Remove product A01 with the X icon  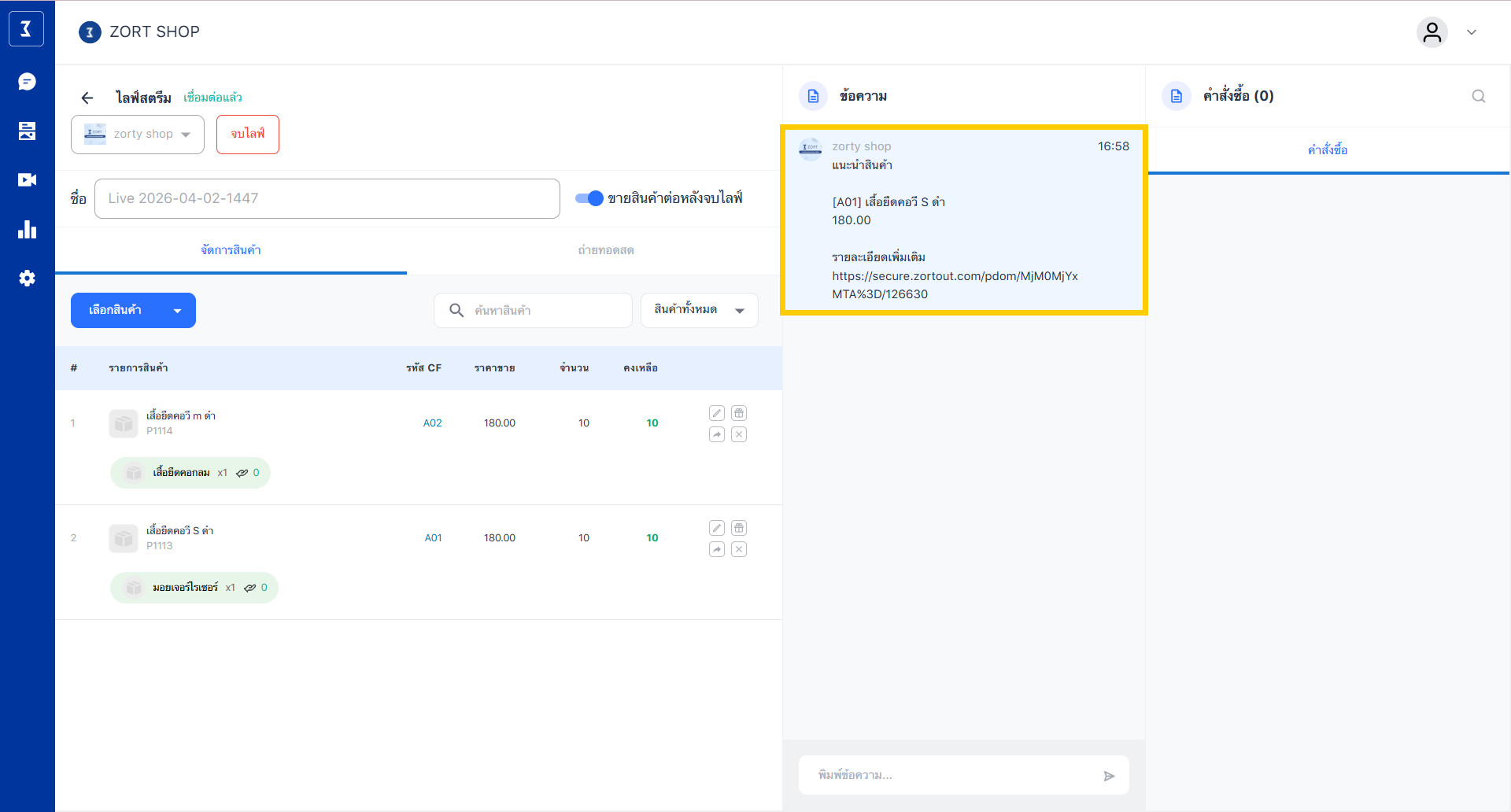[739, 549]
